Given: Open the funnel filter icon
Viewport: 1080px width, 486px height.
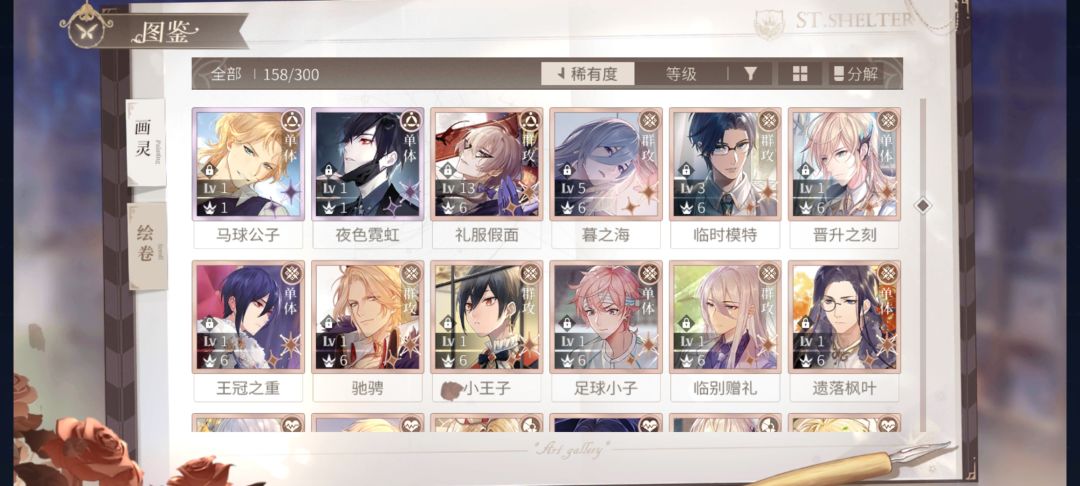Looking at the screenshot, I should (x=751, y=74).
